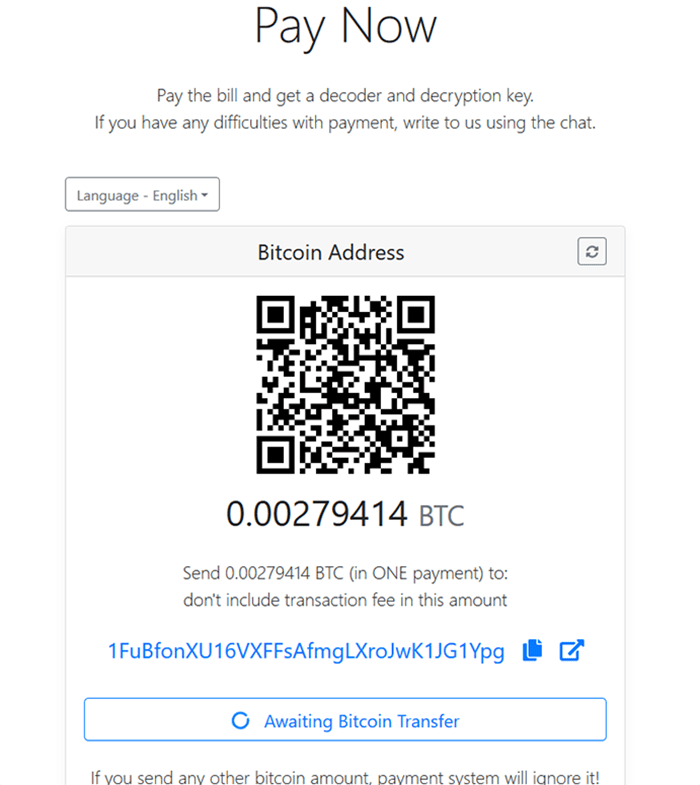The height and width of the screenshot is (785, 700).
Task: Open the bitcoin address link 1FuBfonXU16...
Action: pyautogui.click(x=306, y=651)
